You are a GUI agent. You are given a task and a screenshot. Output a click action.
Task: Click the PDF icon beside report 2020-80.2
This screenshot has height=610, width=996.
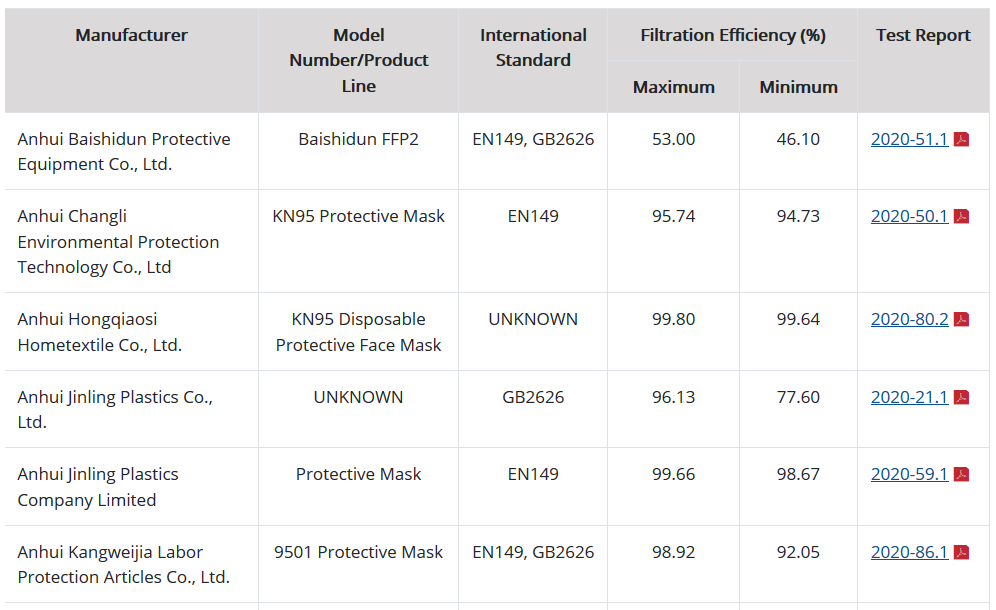(x=962, y=320)
